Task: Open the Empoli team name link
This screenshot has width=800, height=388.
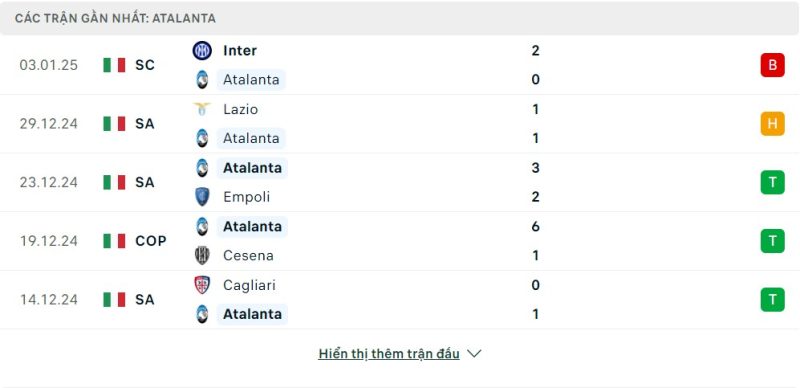Action: pos(246,197)
